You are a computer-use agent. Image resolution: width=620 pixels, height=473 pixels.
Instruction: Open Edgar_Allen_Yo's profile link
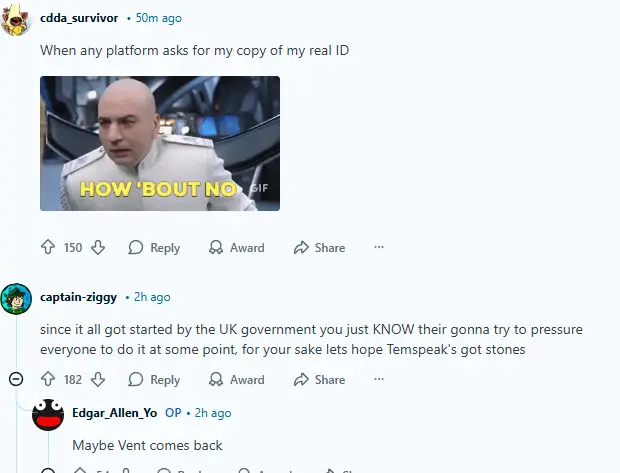tap(115, 413)
